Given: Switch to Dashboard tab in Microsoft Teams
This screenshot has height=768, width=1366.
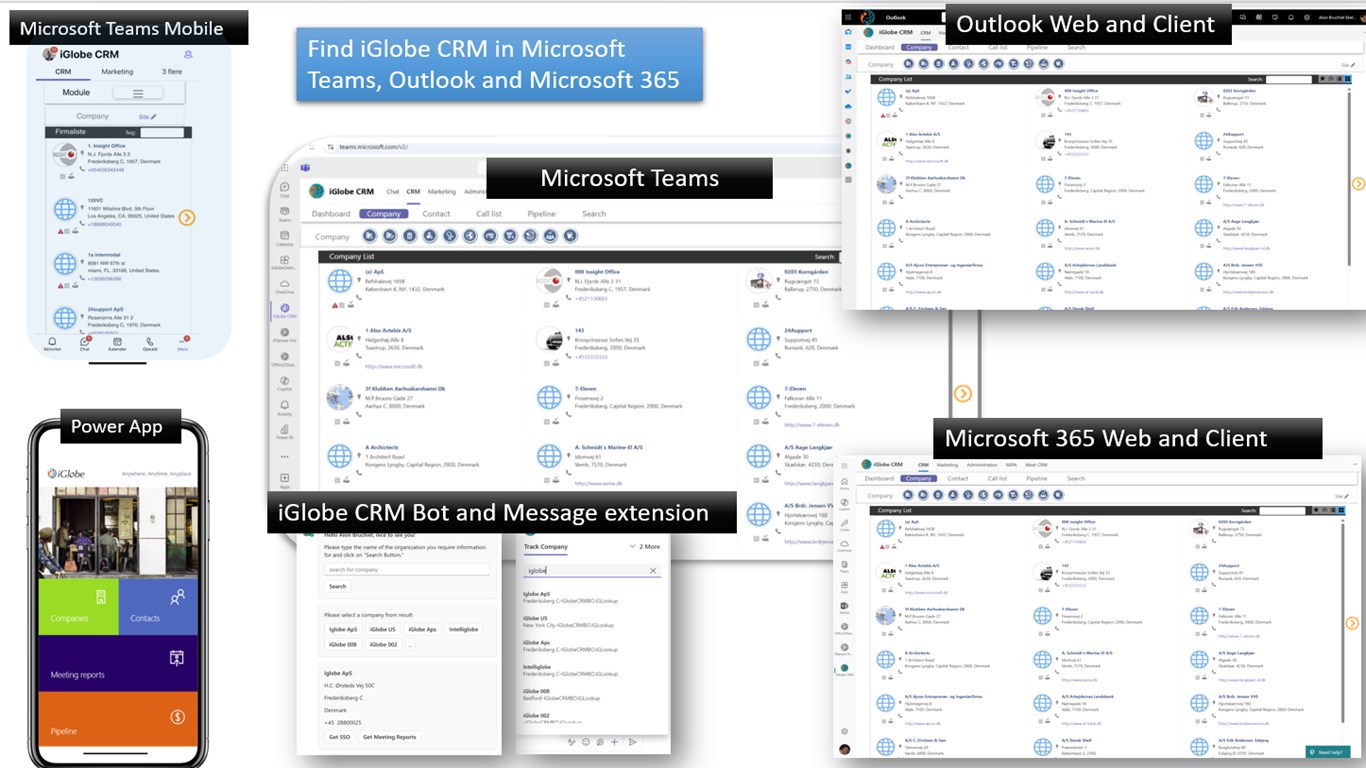Looking at the screenshot, I should (x=331, y=214).
